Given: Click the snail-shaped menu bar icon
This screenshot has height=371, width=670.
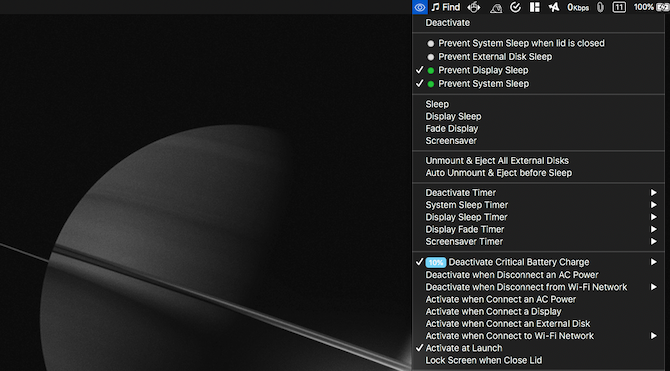Looking at the screenshot, I should click(496, 7).
